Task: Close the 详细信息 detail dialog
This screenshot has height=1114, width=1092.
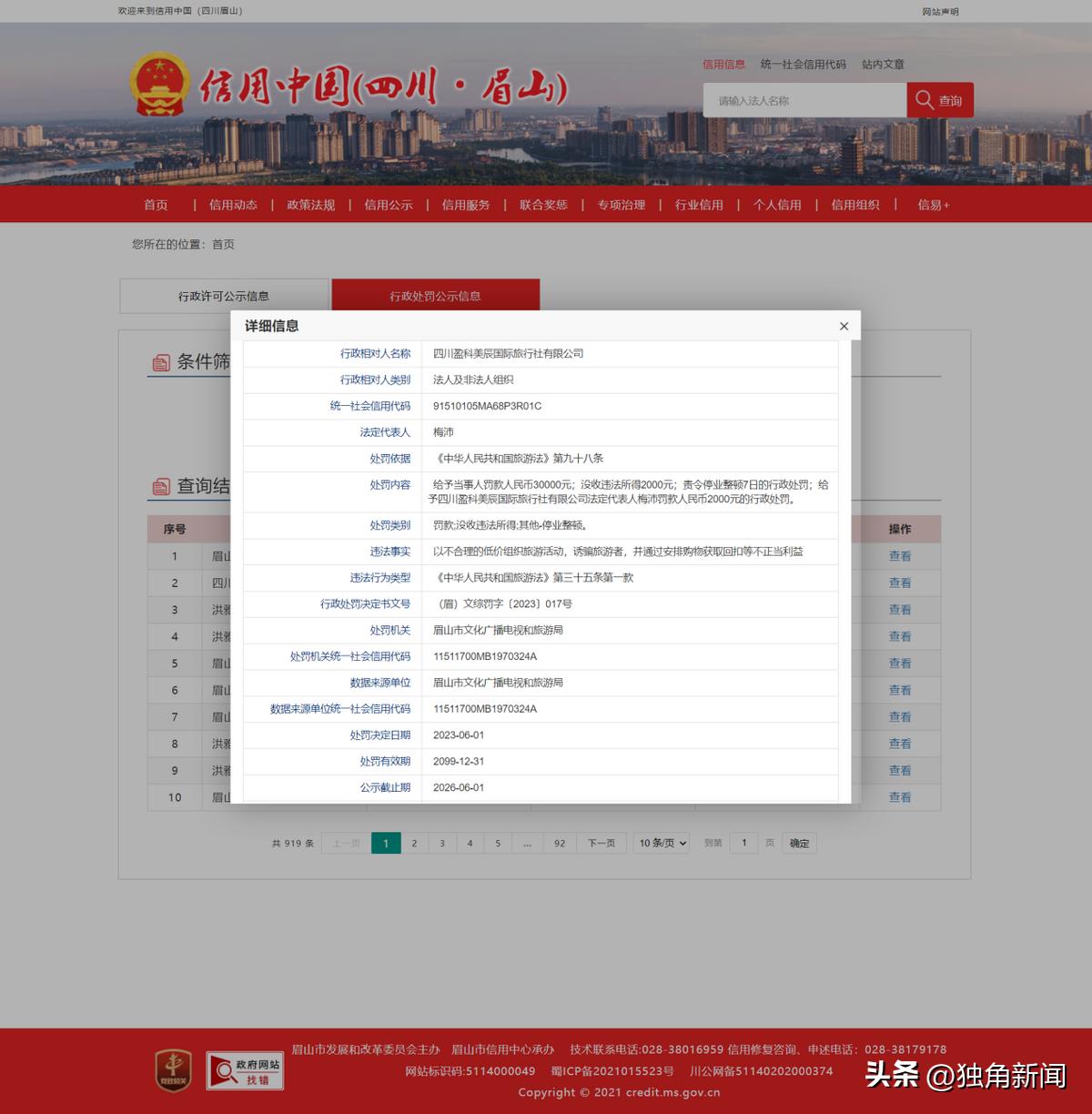Action: pyautogui.click(x=844, y=325)
